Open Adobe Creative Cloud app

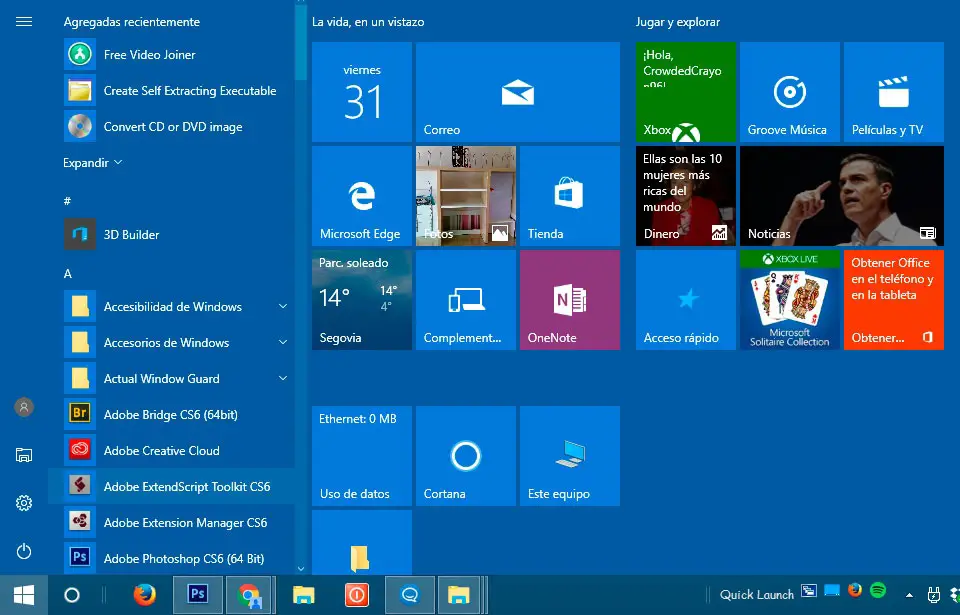[x=161, y=451]
